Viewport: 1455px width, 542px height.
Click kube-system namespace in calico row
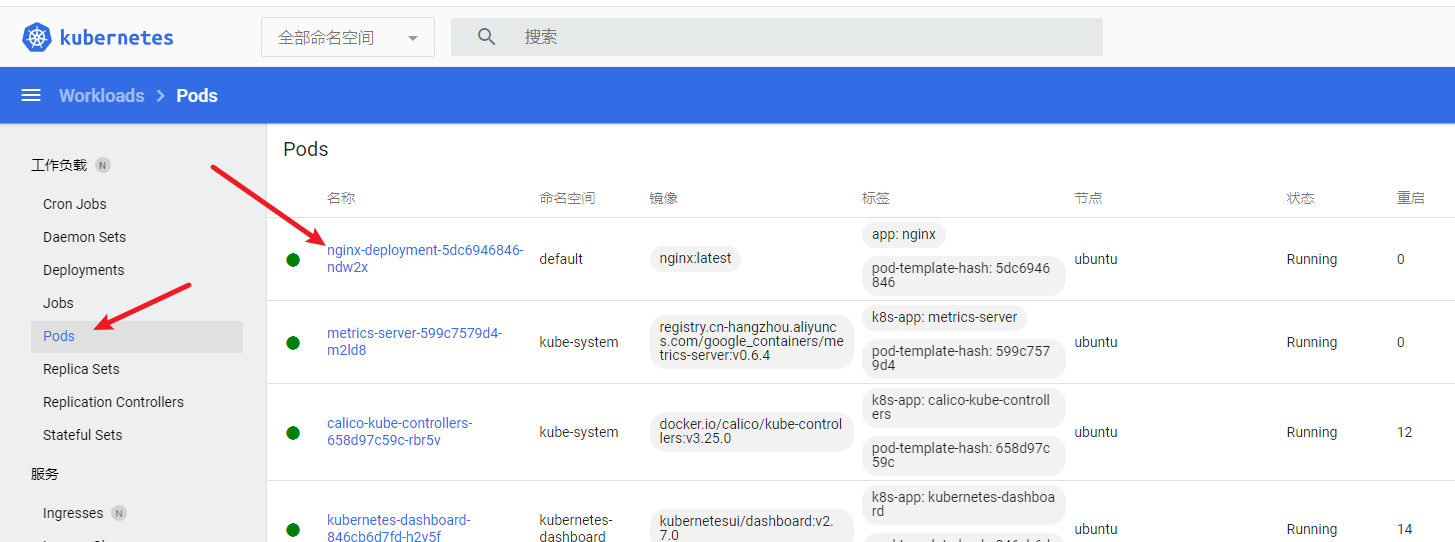(579, 432)
